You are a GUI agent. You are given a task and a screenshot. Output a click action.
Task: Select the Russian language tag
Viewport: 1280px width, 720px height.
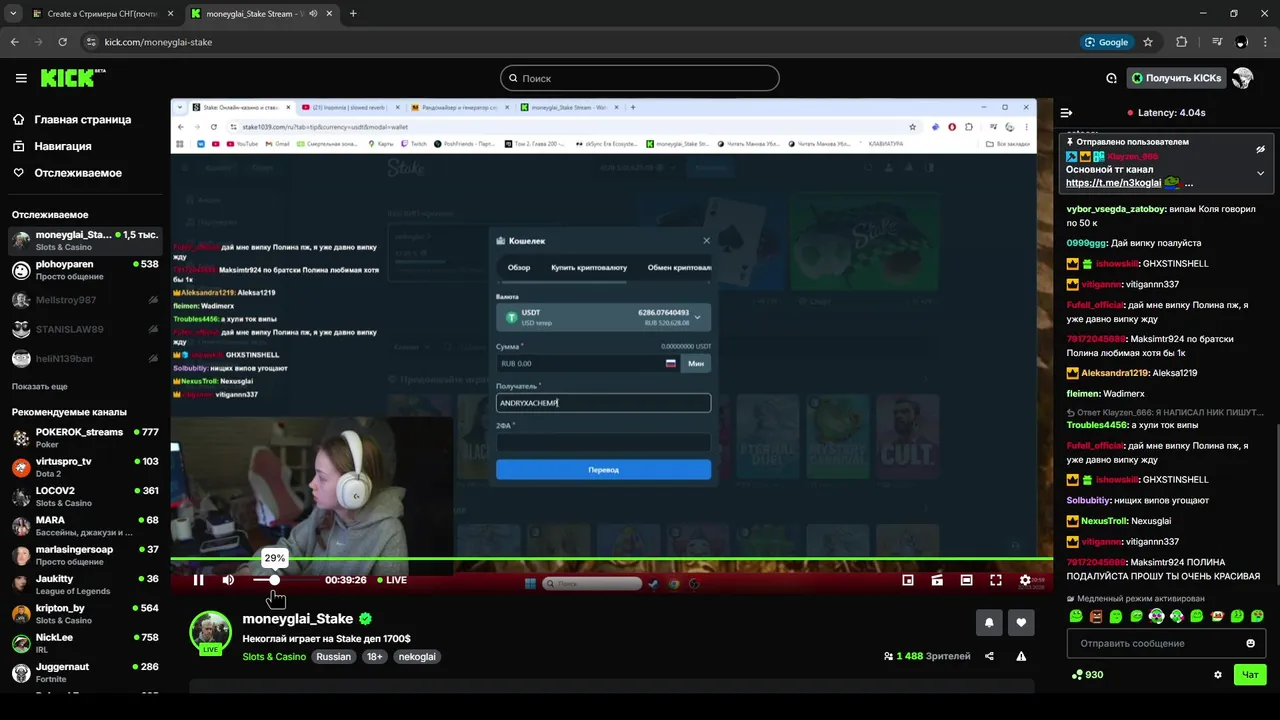334,657
